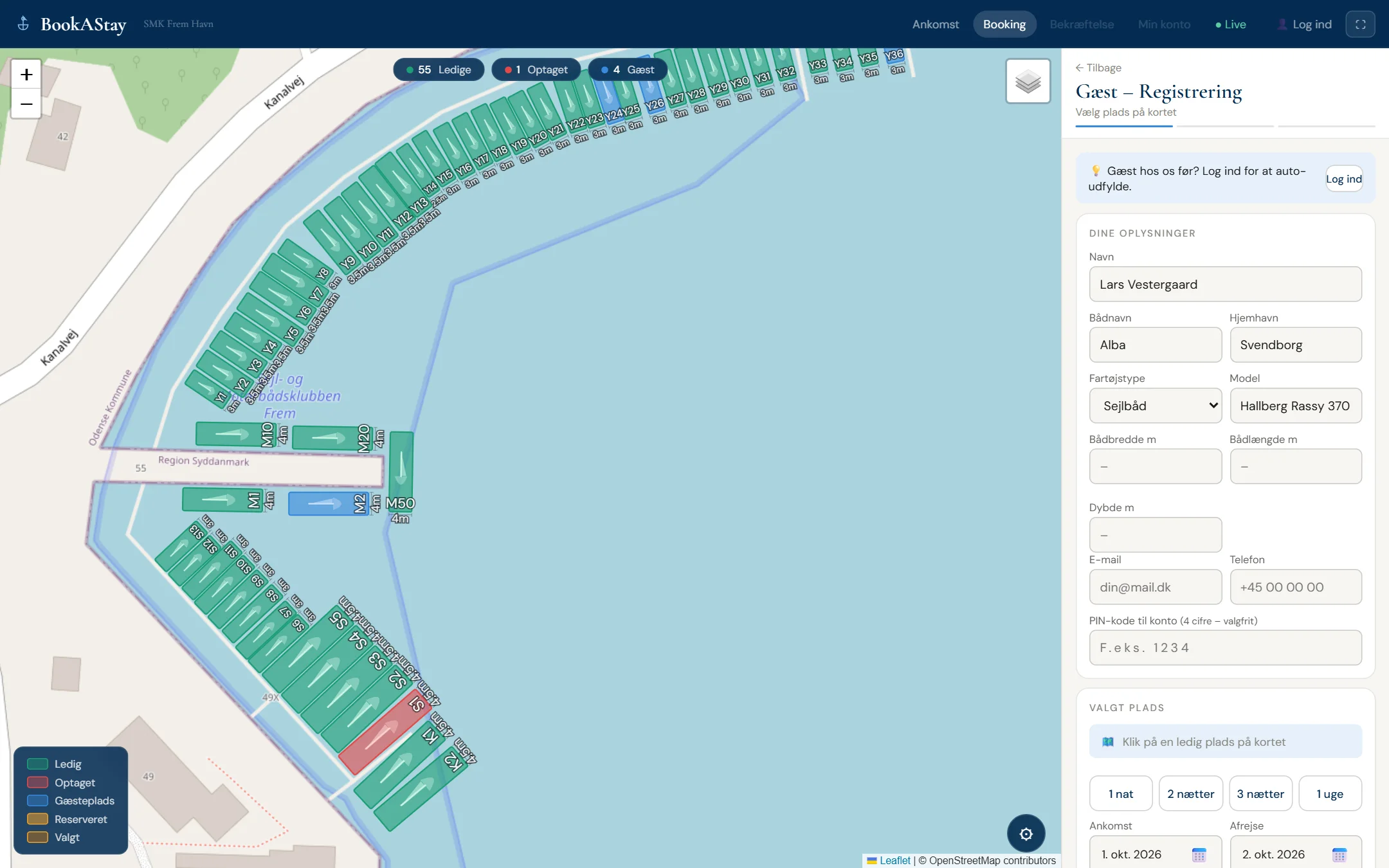This screenshot has width=1389, height=868.
Task: Click the Ledig green legend swatch
Action: coord(38,764)
